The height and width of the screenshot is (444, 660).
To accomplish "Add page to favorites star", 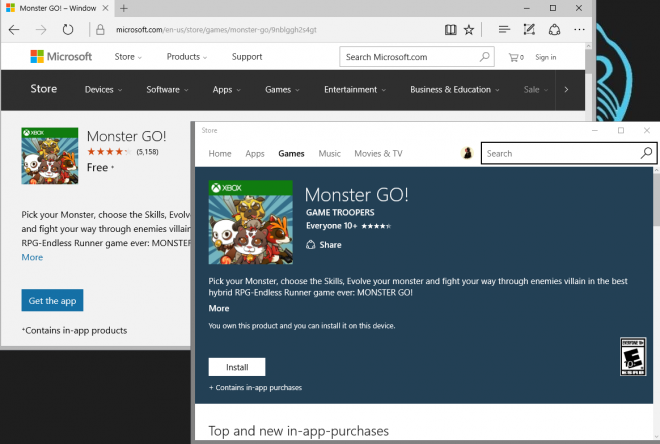I will point(469,30).
